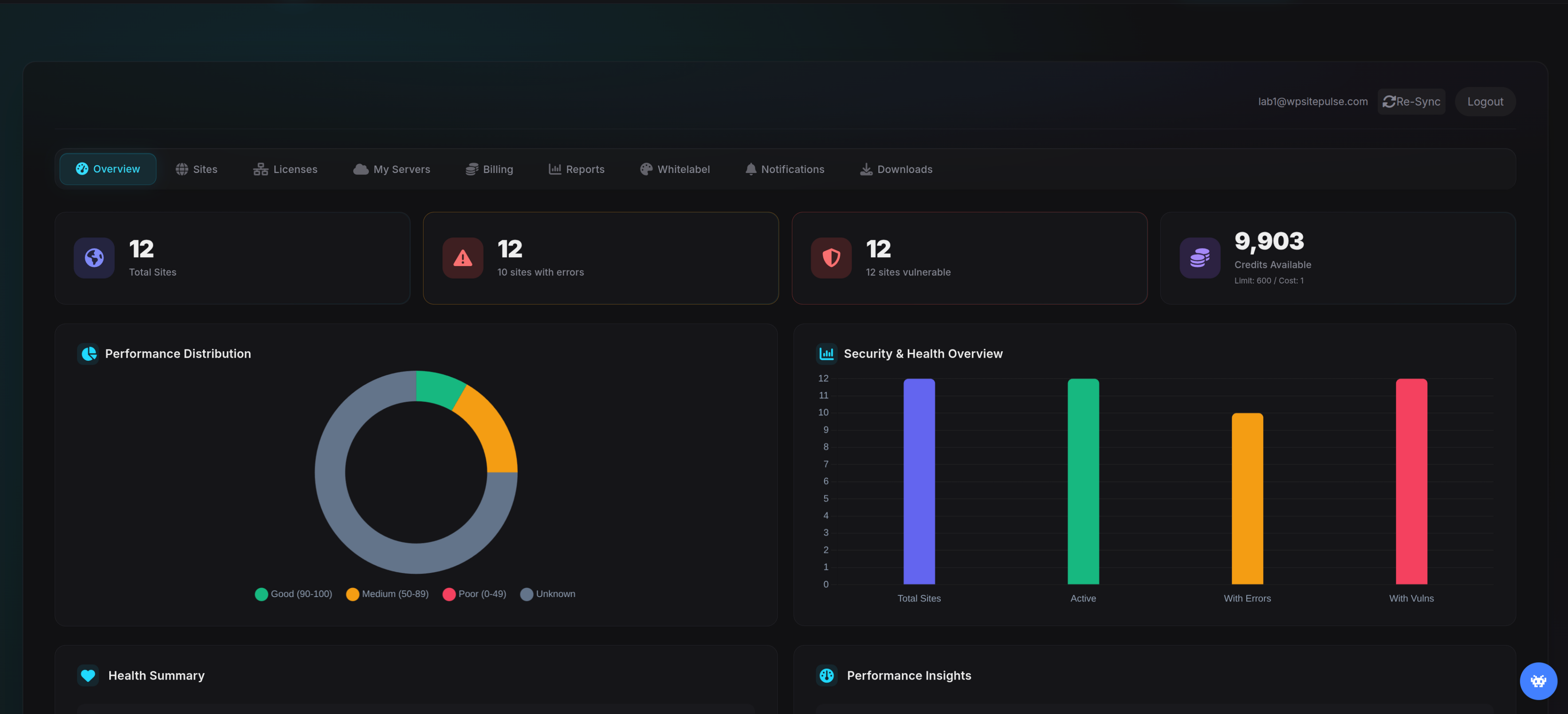Image resolution: width=1568 pixels, height=714 pixels.
Task: Click the 12 sites vulnerable label
Action: 908,272
